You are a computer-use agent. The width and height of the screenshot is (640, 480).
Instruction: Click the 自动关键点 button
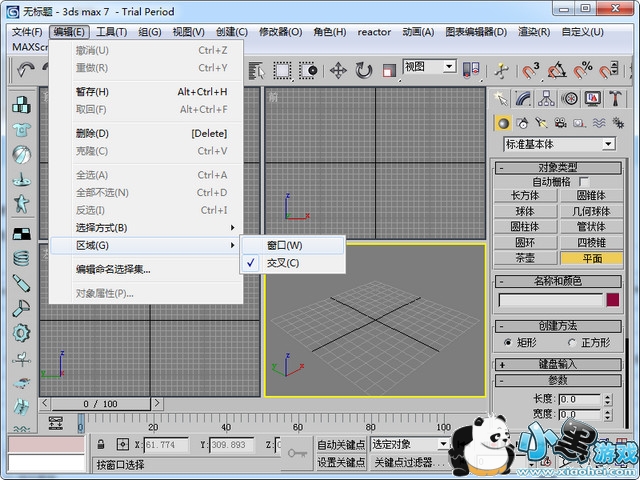[341, 444]
